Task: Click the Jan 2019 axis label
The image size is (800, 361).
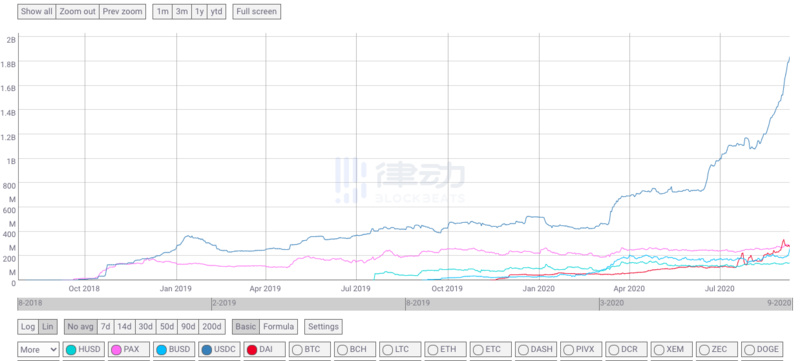Action: 176,289
